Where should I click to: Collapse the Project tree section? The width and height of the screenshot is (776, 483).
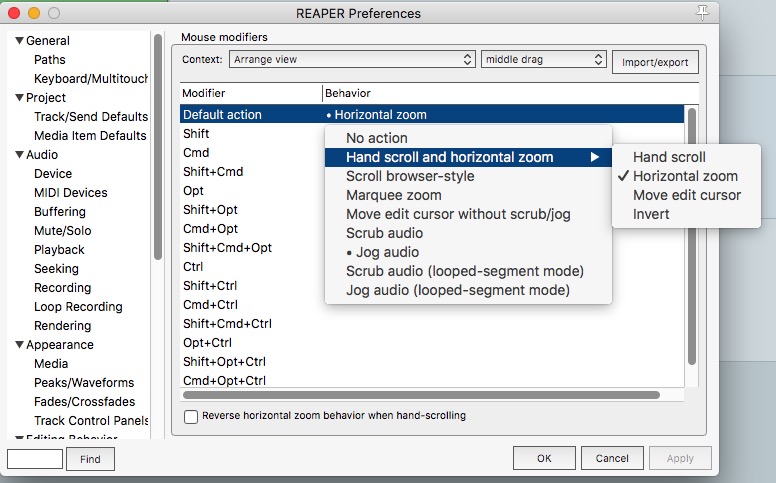pos(19,97)
